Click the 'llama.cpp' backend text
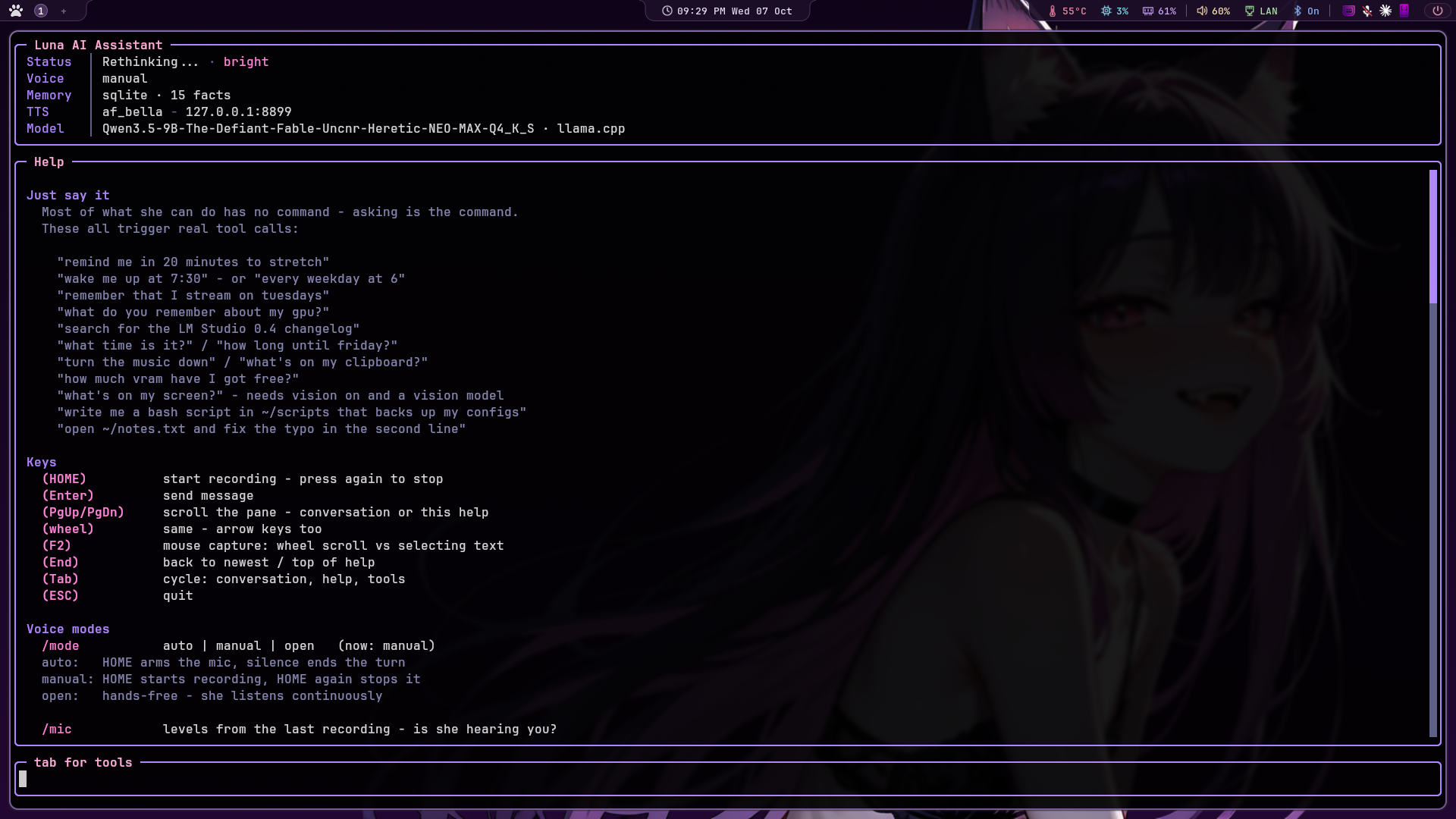 [x=591, y=129]
